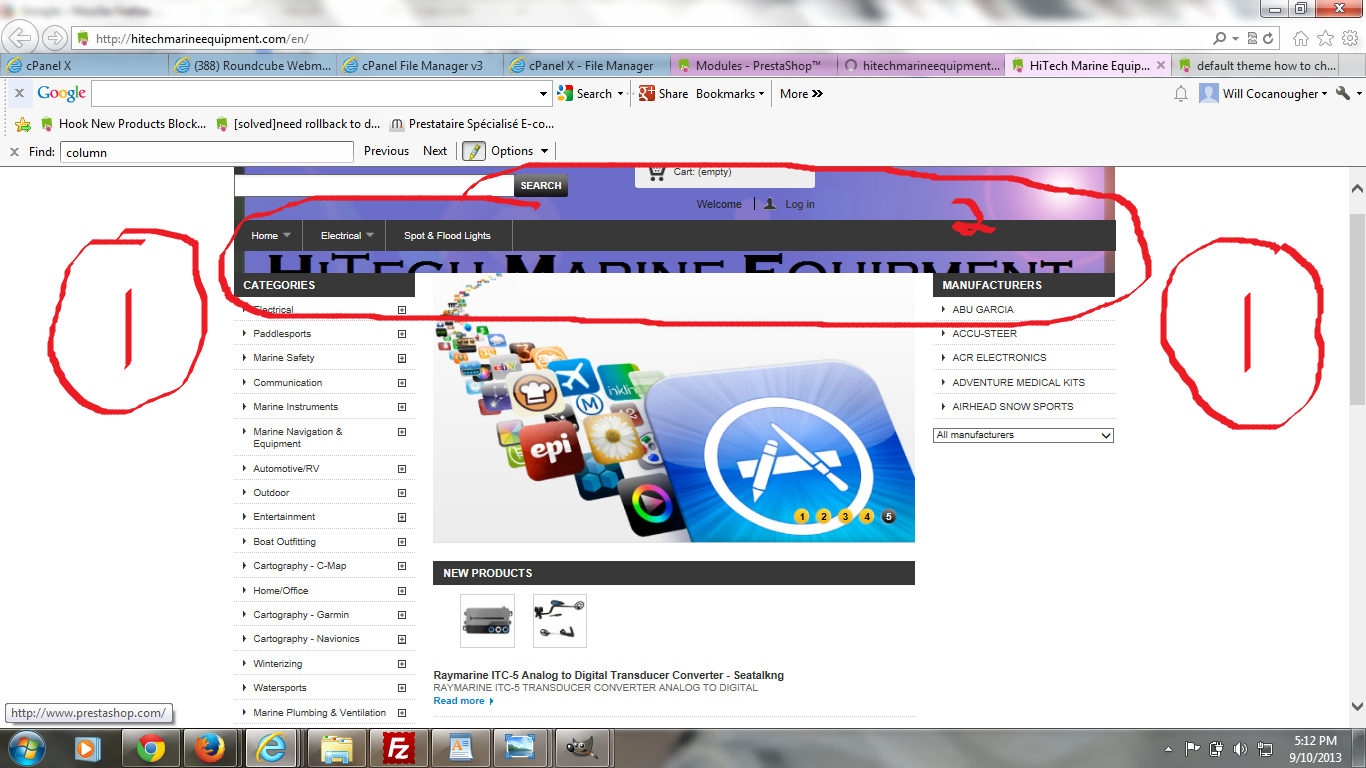Viewport: 1366px width, 768px height.
Task: Switch to the Roundcube Webmail tab
Action: tap(251, 65)
